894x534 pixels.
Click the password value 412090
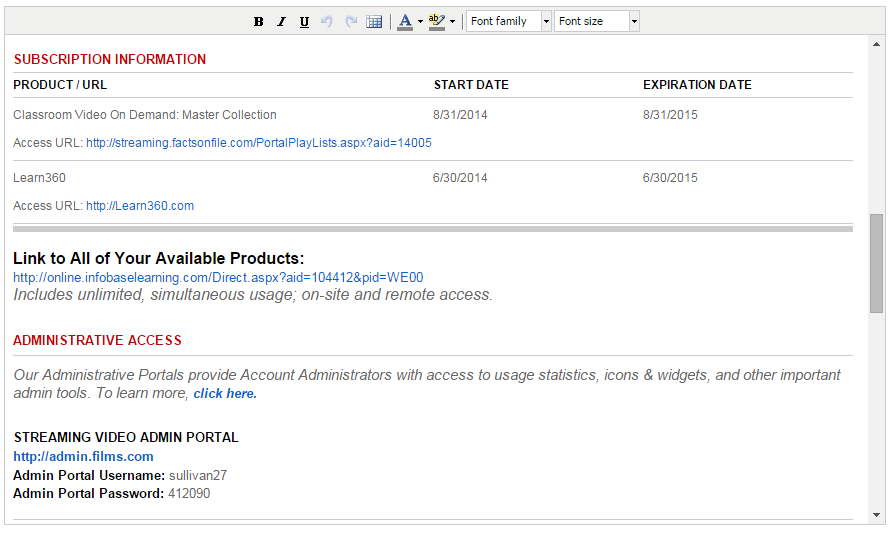point(189,494)
